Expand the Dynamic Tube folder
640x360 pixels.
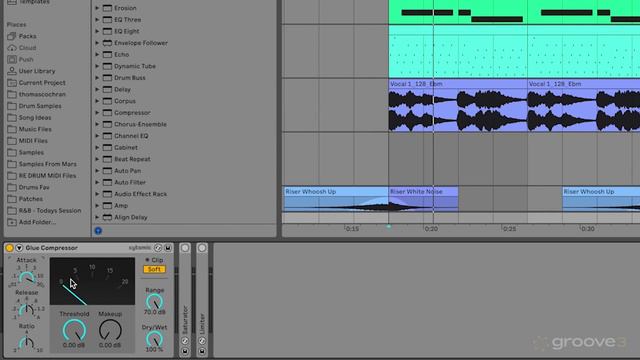coord(97,66)
